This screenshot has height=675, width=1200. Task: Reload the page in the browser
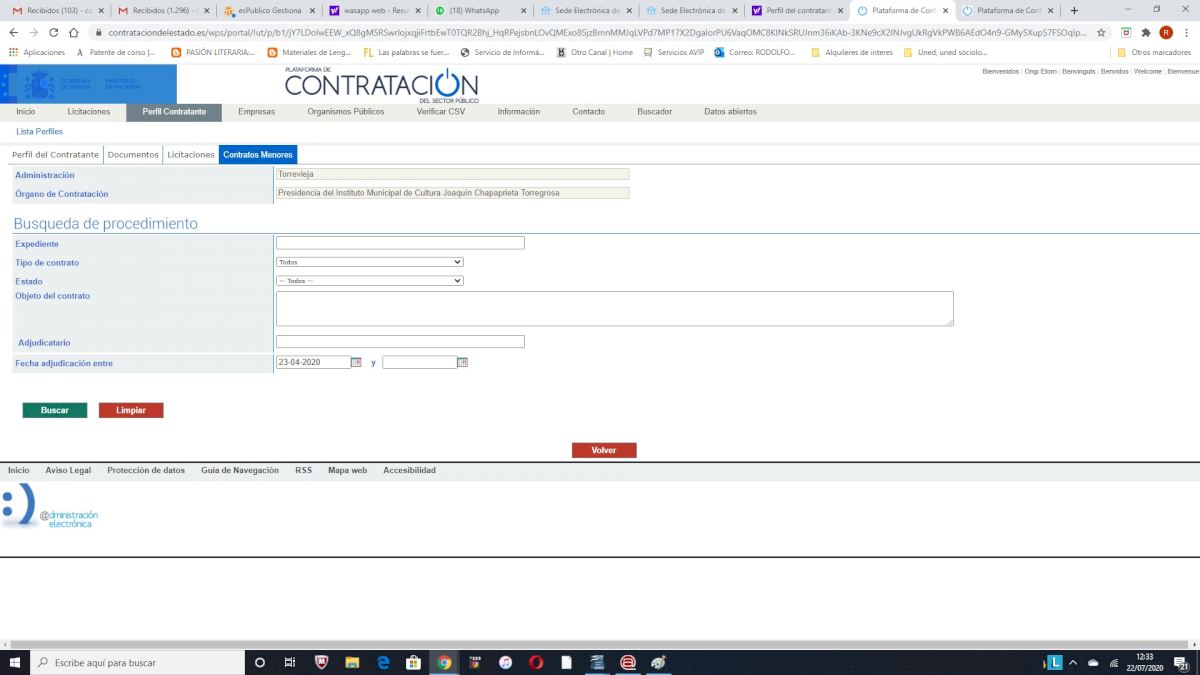tap(54, 32)
